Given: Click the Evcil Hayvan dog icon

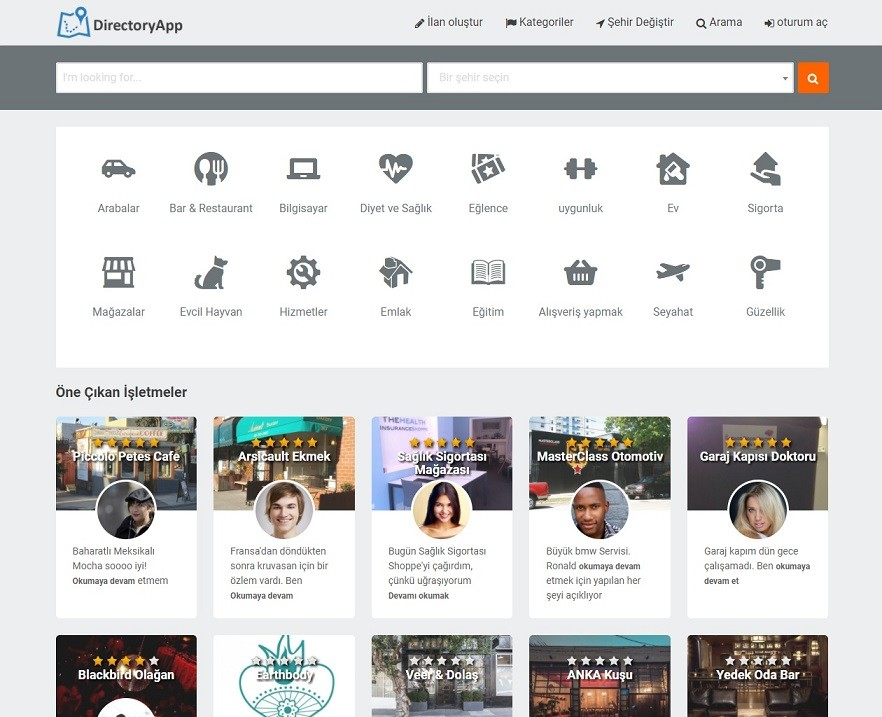Looking at the screenshot, I should point(211,272).
